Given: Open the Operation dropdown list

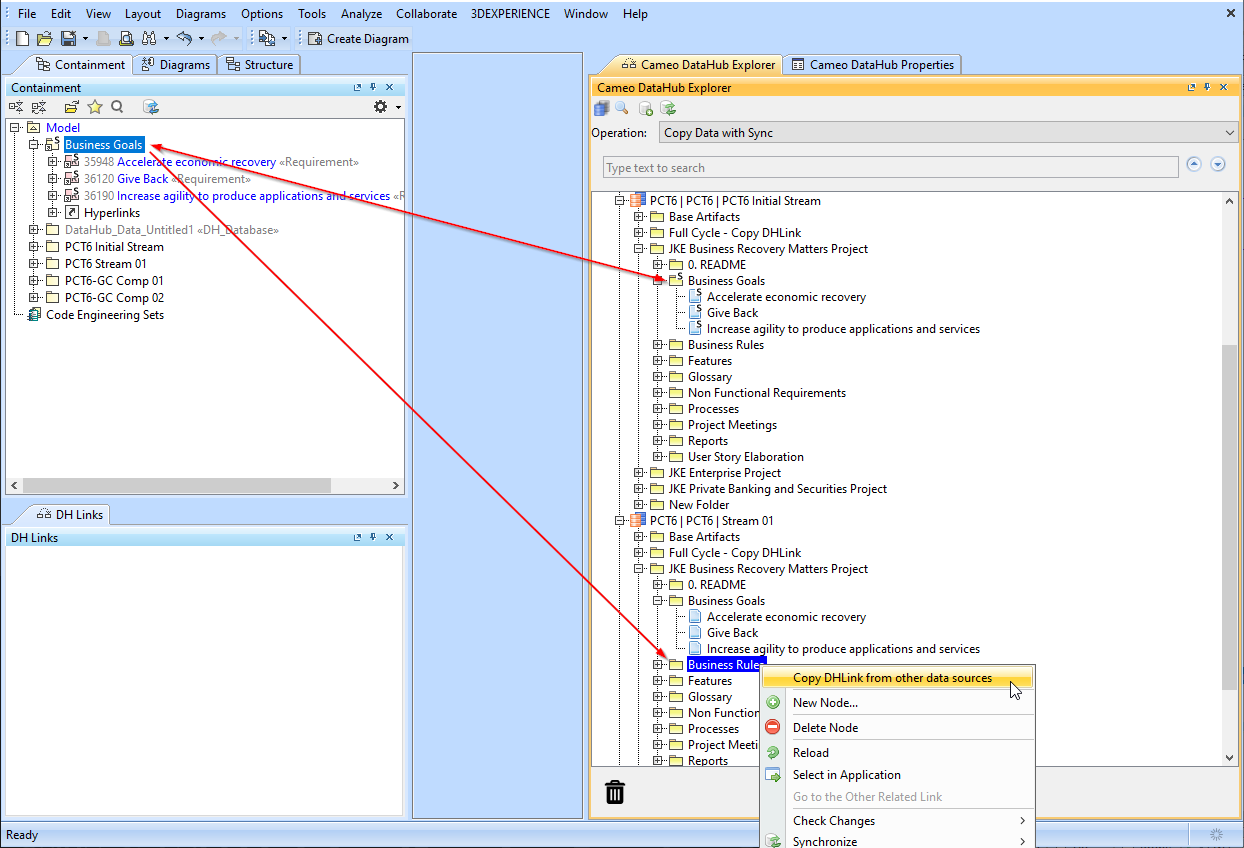Looking at the screenshot, I should tap(1230, 133).
